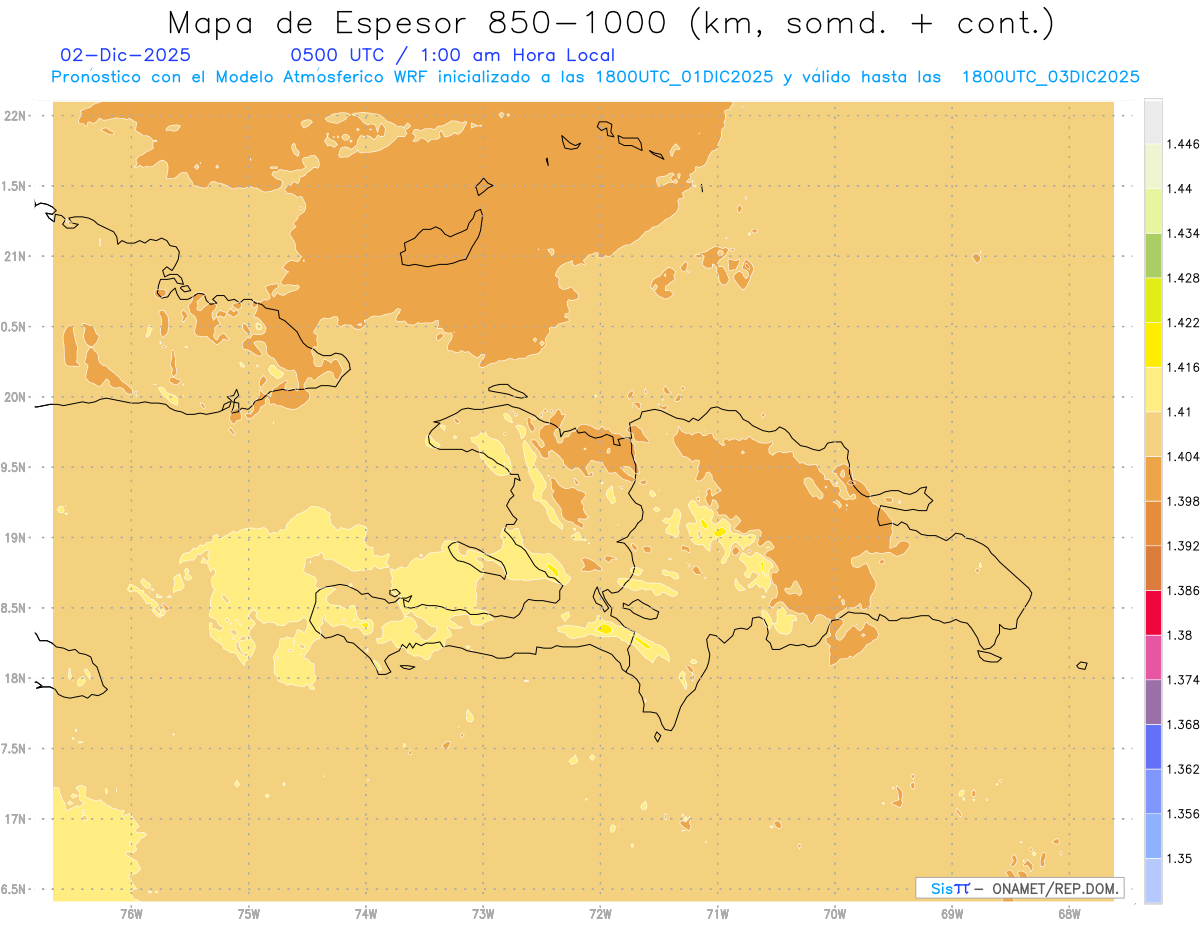Screen dimensions: 1200x927
Task: Click the legend value 1.392
Action: (x=1182, y=546)
